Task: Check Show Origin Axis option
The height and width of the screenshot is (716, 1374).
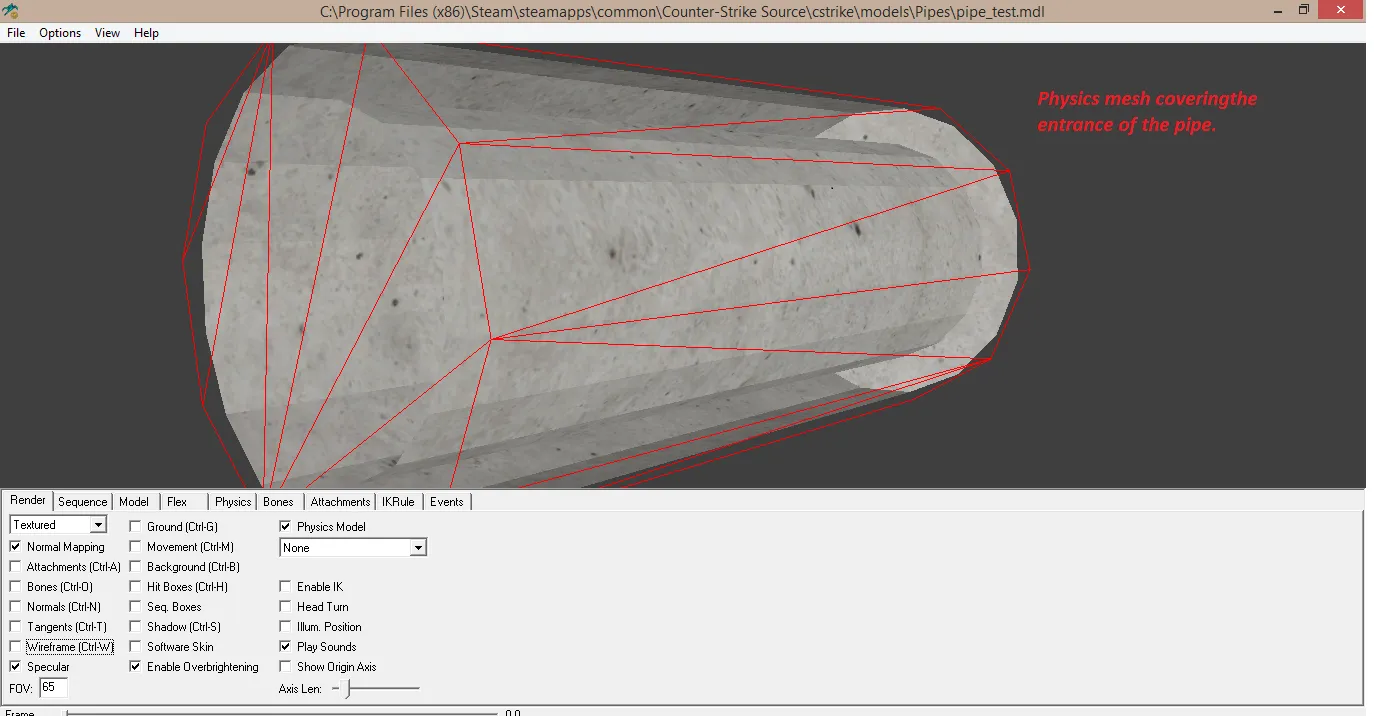Action: pyautogui.click(x=286, y=667)
